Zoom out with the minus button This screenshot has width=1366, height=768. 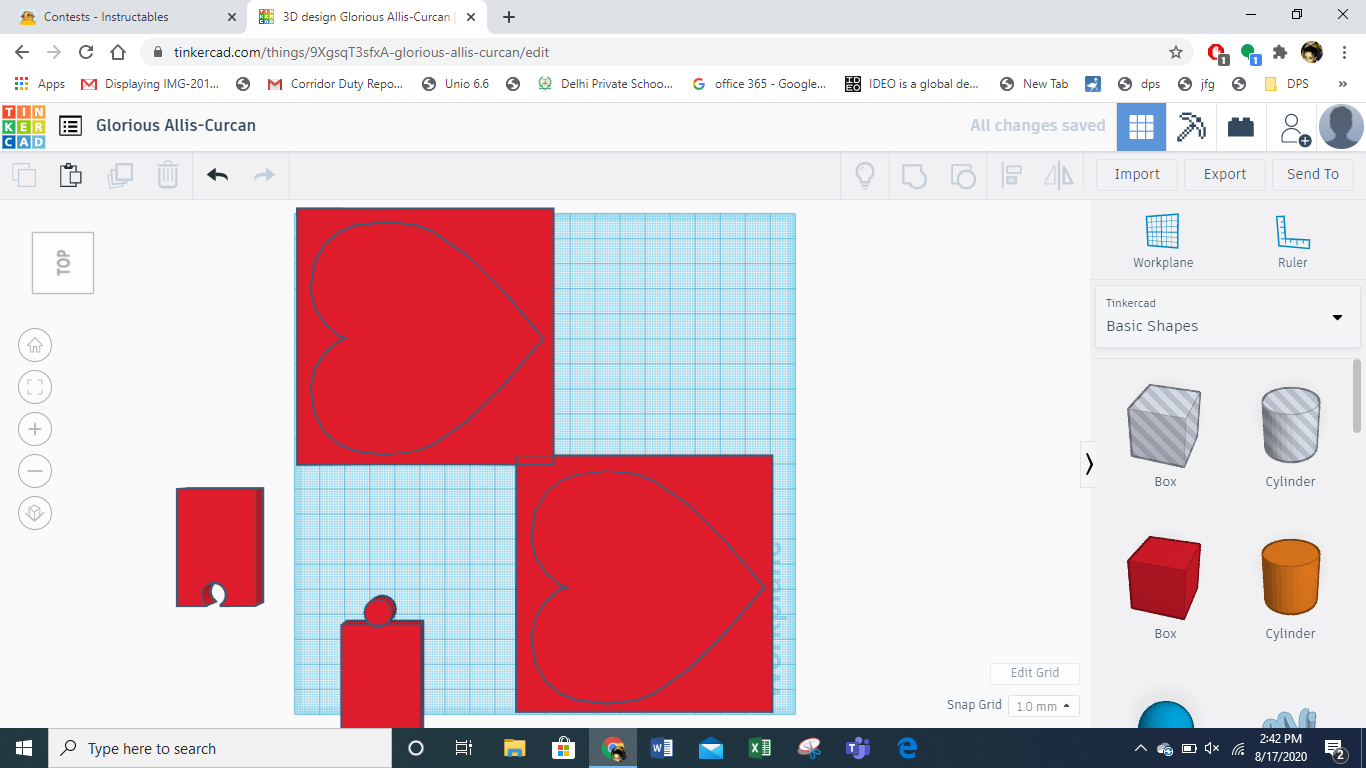point(35,471)
